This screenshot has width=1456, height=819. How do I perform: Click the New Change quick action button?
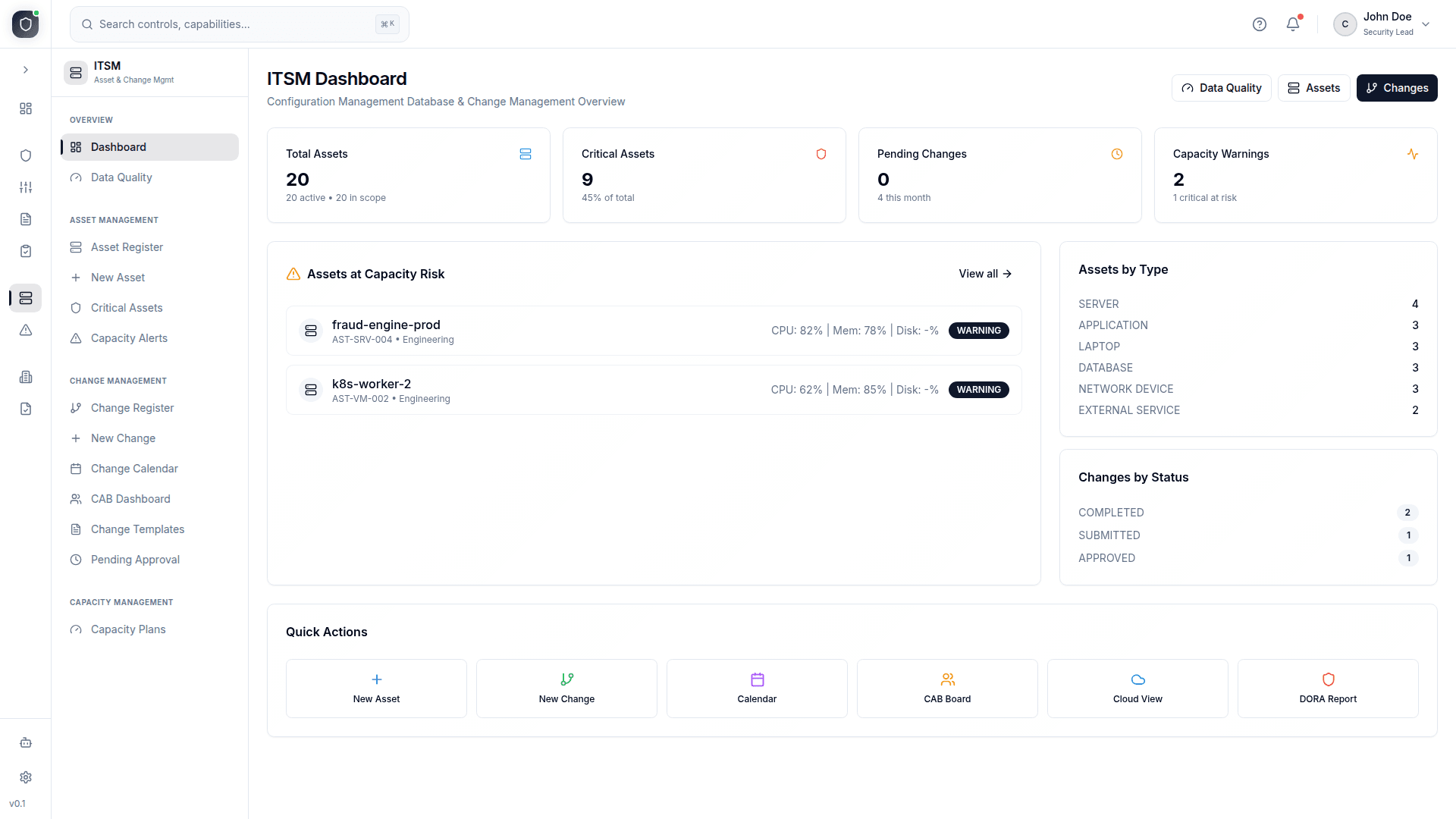(566, 688)
